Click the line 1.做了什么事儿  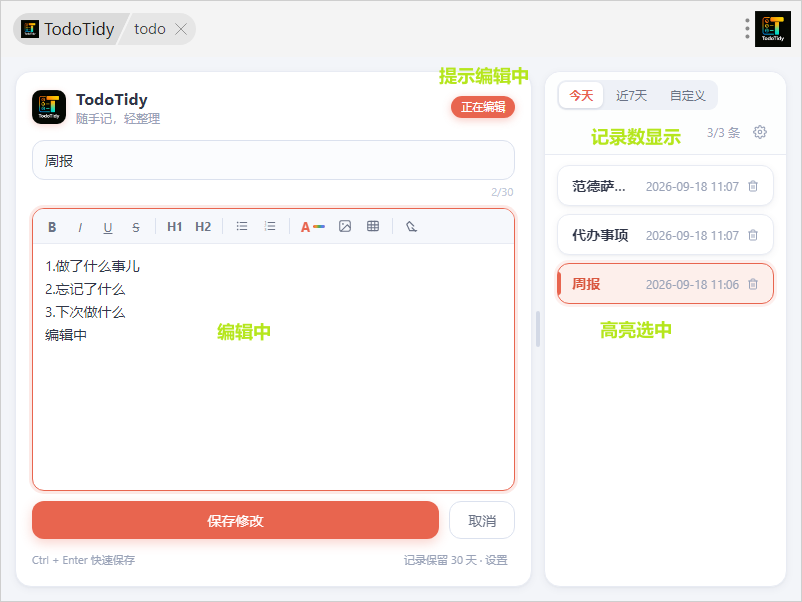92,266
